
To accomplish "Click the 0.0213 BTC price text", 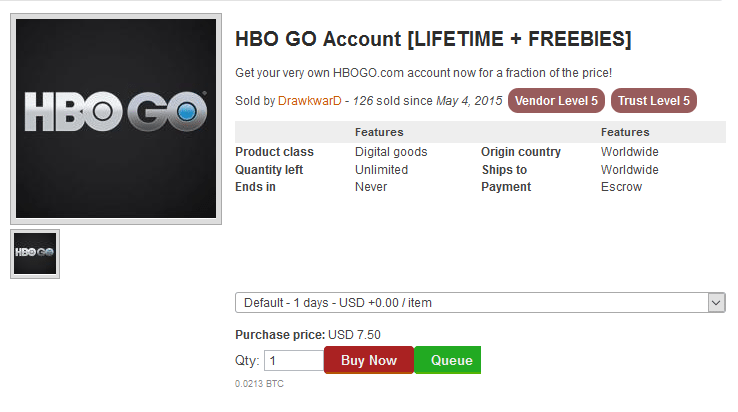I will tap(259, 384).
